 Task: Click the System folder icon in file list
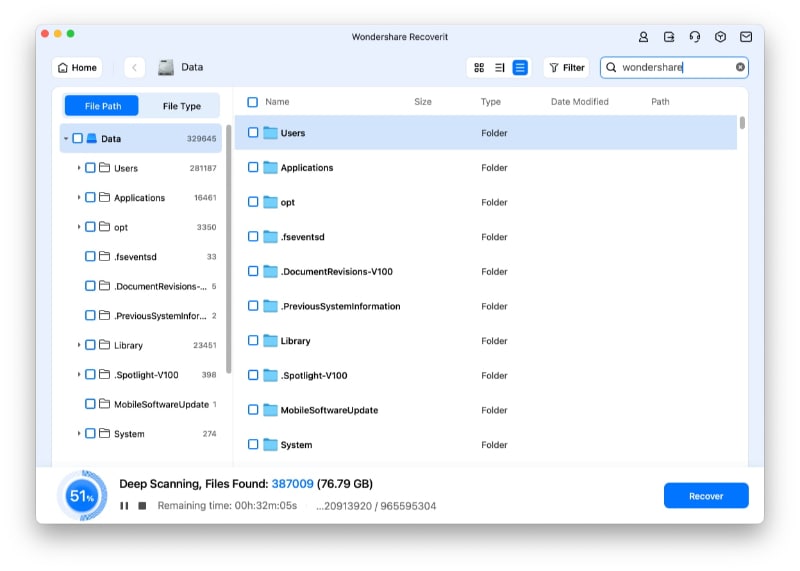270,444
